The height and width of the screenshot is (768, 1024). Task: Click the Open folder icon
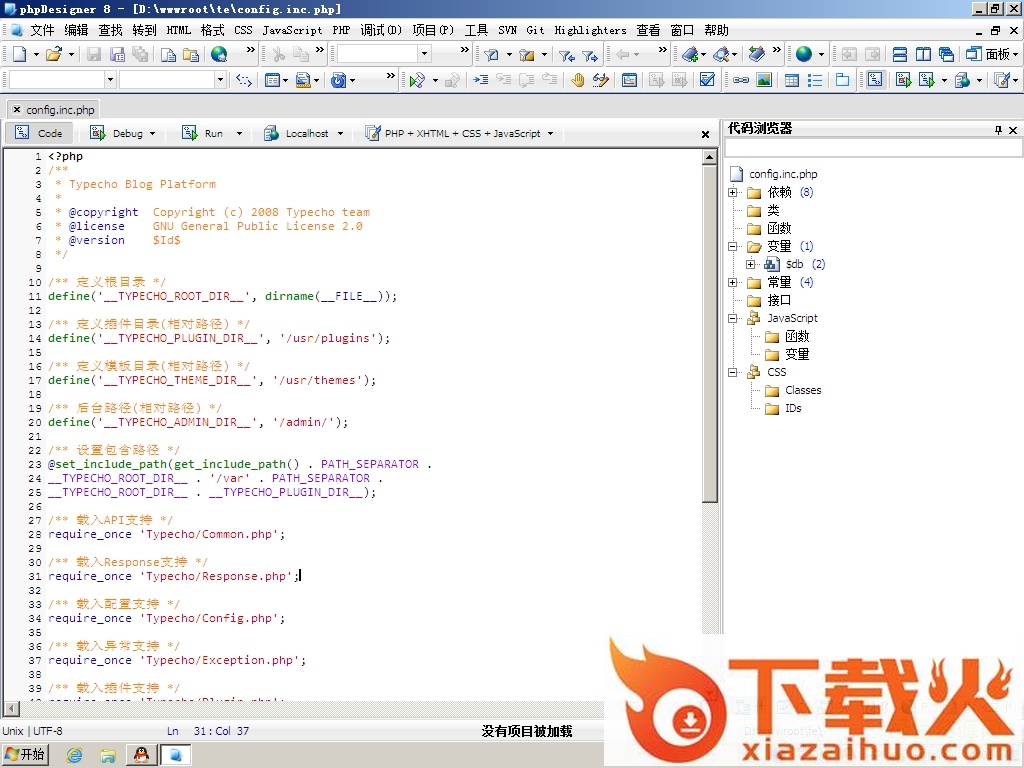54,54
